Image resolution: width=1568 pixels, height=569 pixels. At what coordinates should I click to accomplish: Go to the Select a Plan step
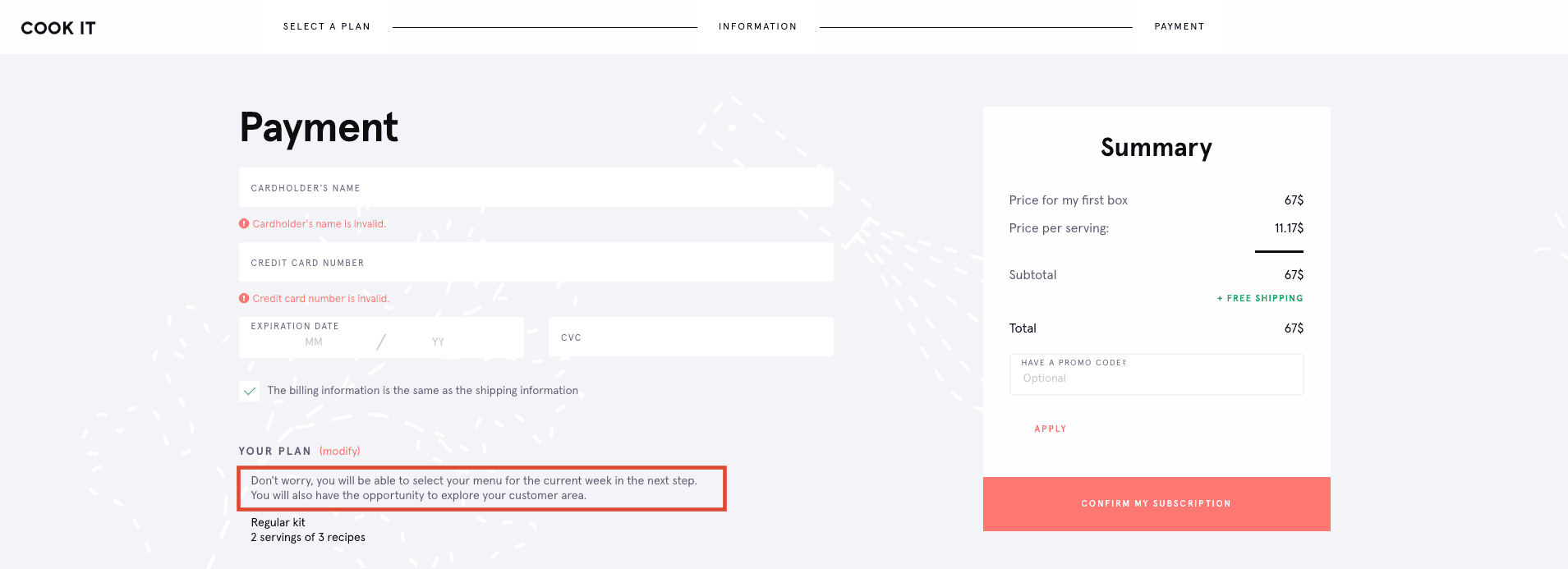tap(327, 26)
